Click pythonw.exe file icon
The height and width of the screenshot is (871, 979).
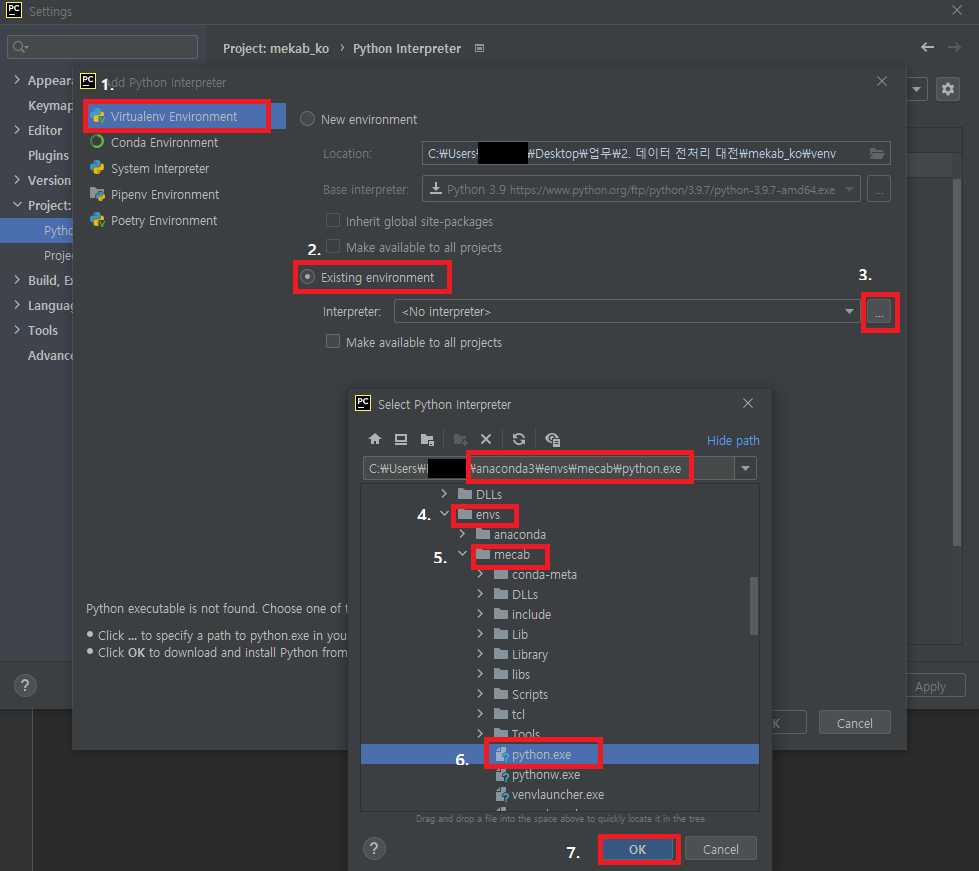(x=502, y=775)
